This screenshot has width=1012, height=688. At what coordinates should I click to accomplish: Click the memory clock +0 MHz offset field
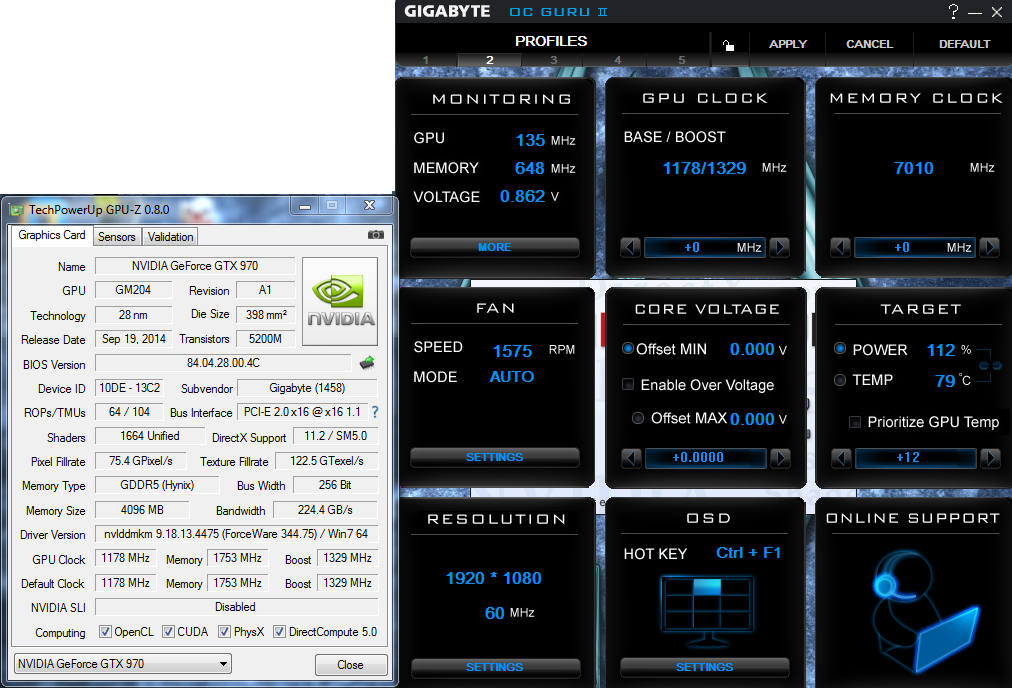coord(915,247)
